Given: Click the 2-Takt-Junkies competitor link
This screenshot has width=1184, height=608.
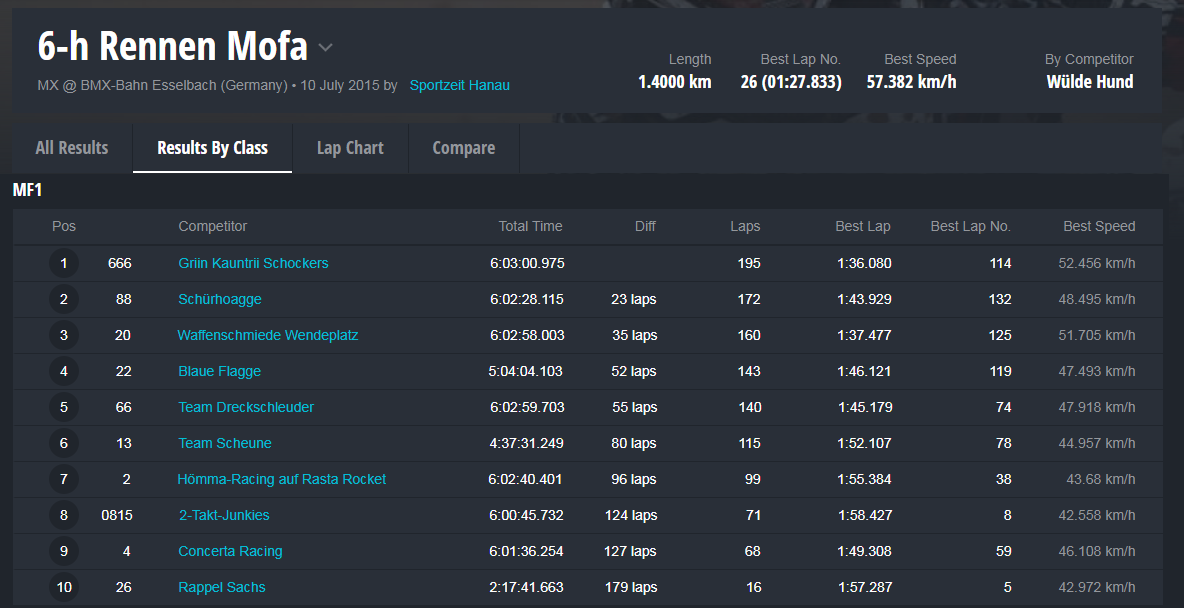Looking at the screenshot, I should [224, 515].
